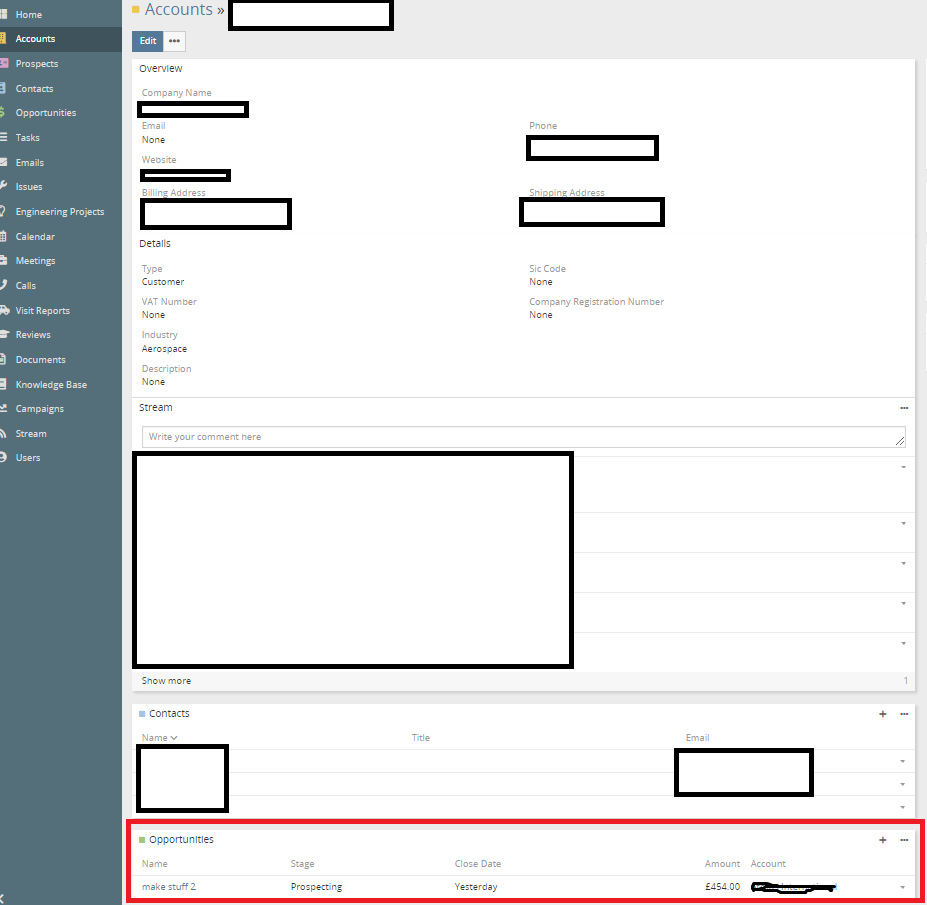Viewport: 927px width, 905px height.
Task: Click the Issues wrench icon in sidebar
Action: coord(4,187)
